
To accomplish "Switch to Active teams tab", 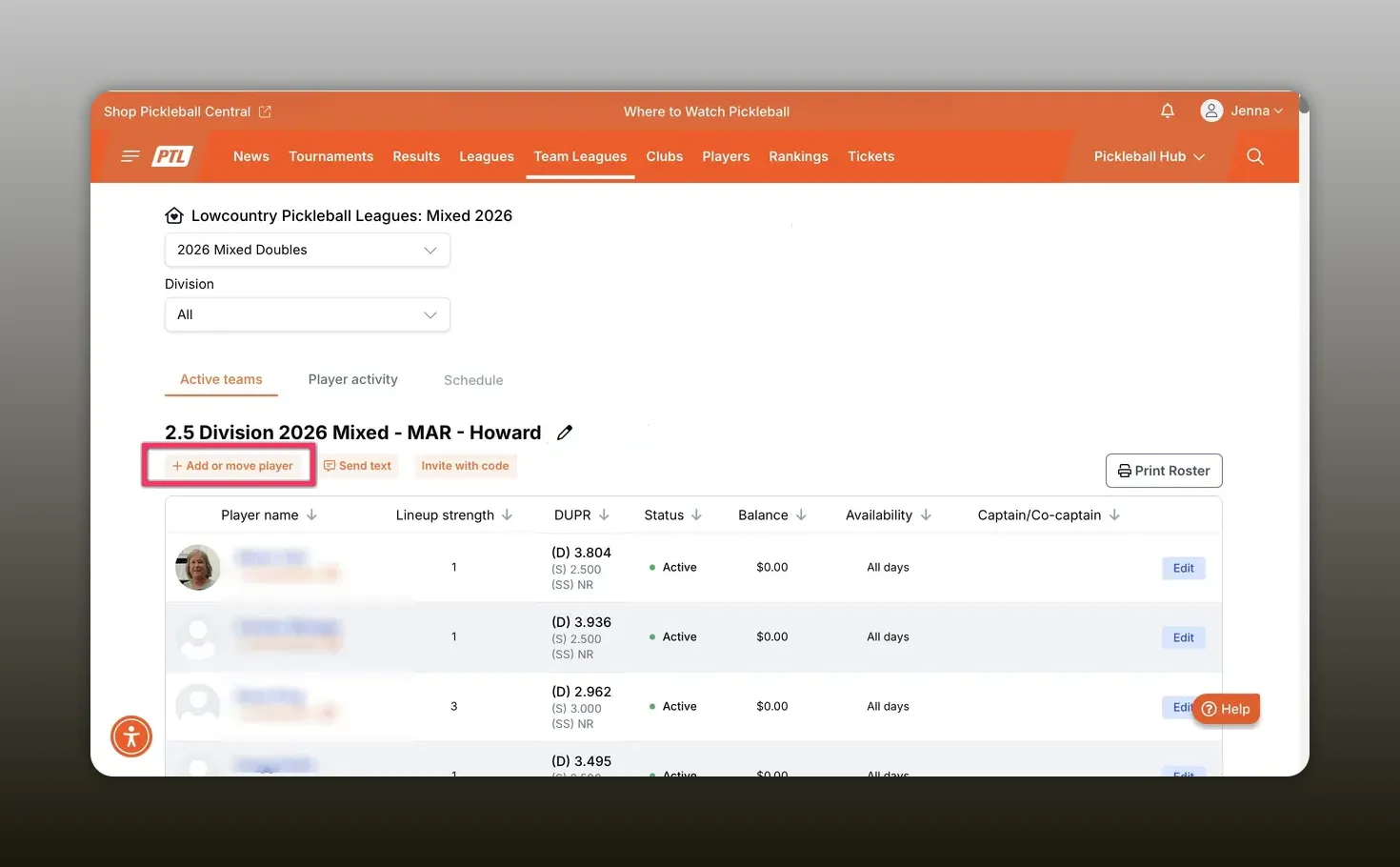I will pos(221,379).
